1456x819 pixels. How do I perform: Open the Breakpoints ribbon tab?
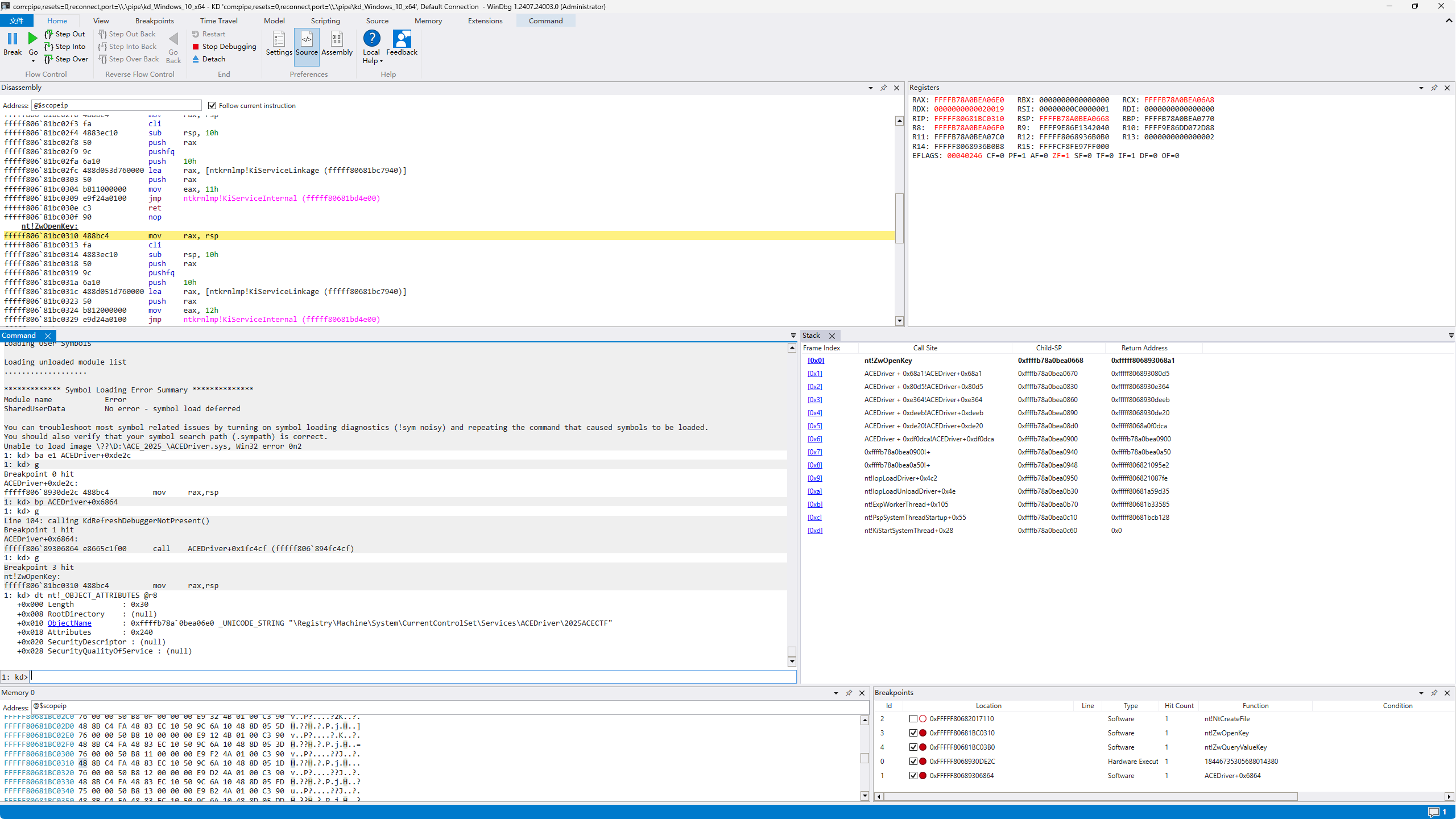click(x=155, y=21)
